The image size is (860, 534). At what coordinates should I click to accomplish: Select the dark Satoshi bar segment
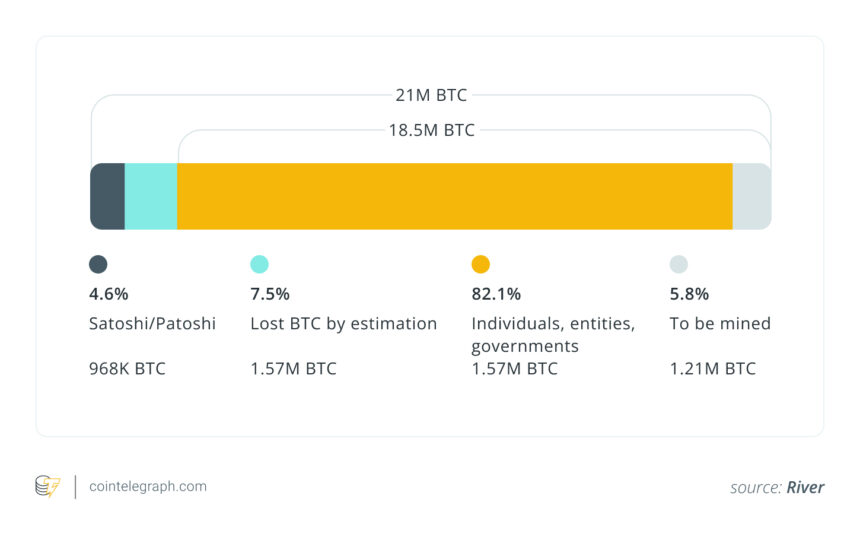[108, 197]
